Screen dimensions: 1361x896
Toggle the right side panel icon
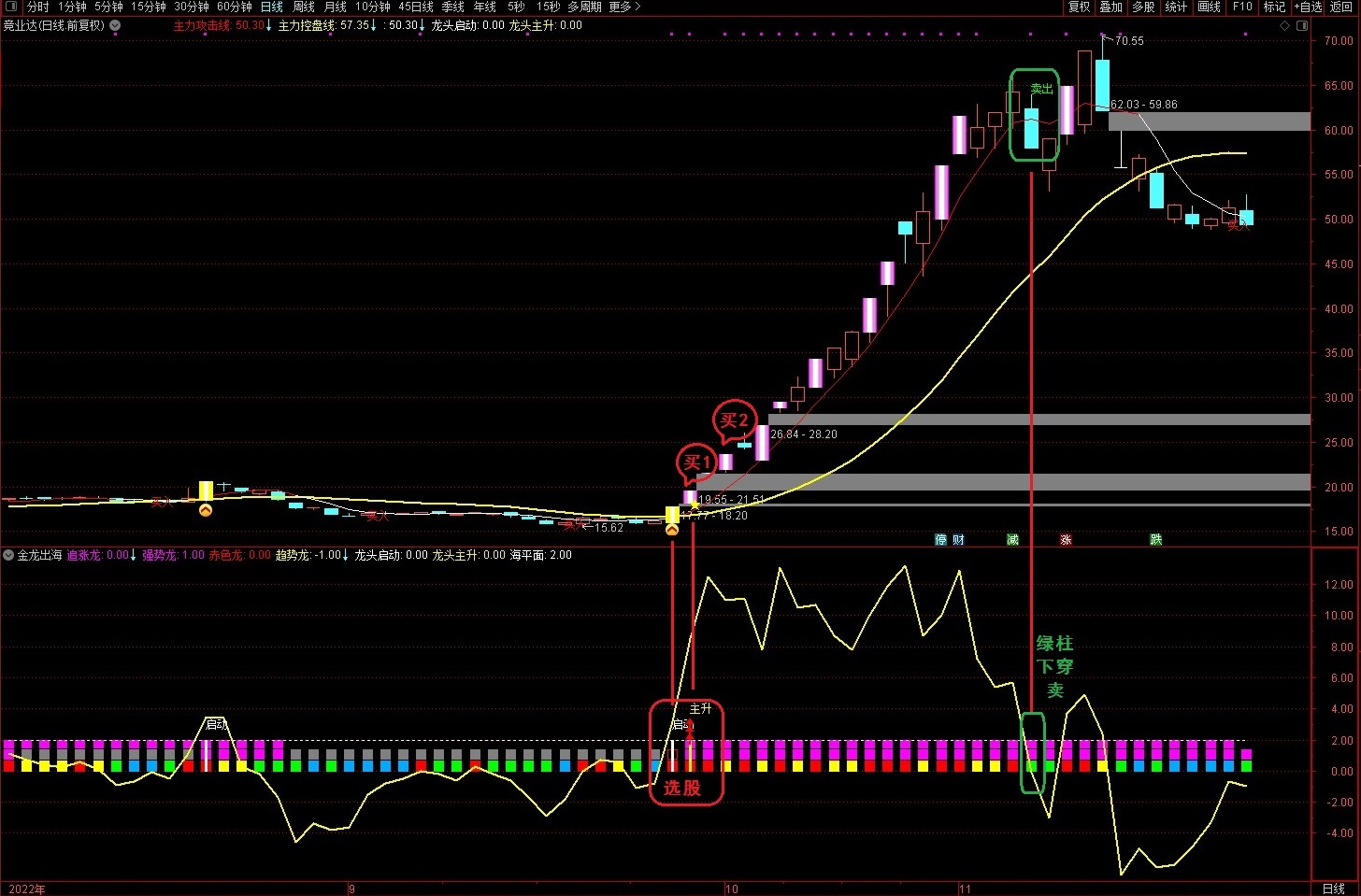click(1301, 26)
